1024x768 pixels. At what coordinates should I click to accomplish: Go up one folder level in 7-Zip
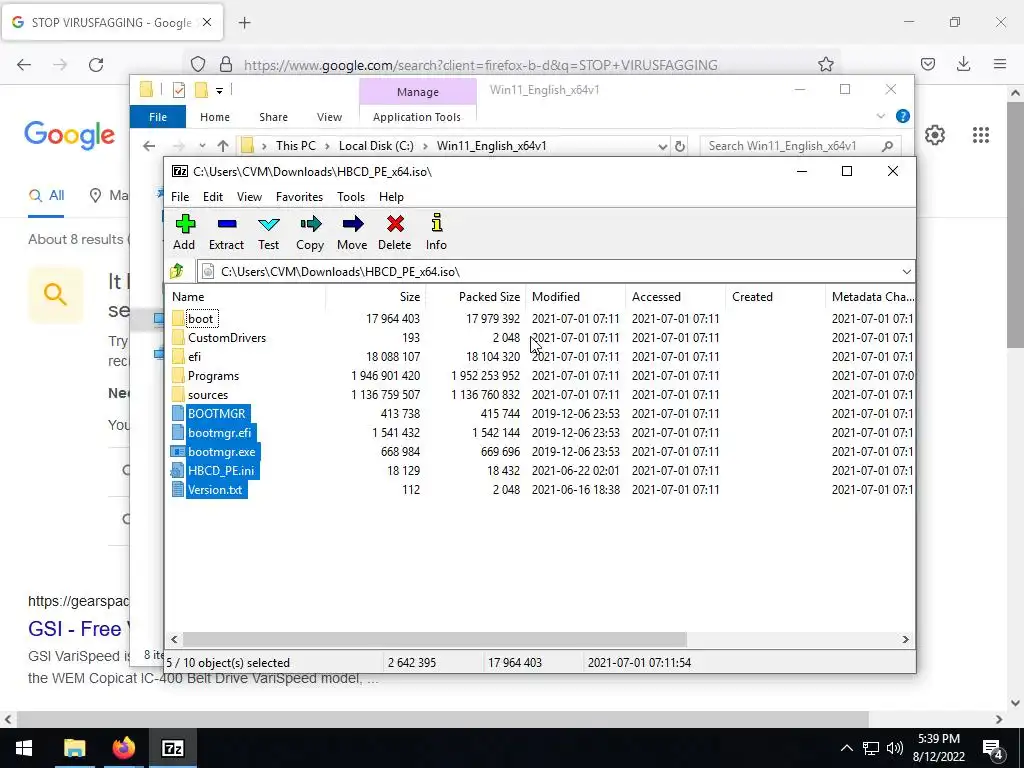tap(177, 271)
